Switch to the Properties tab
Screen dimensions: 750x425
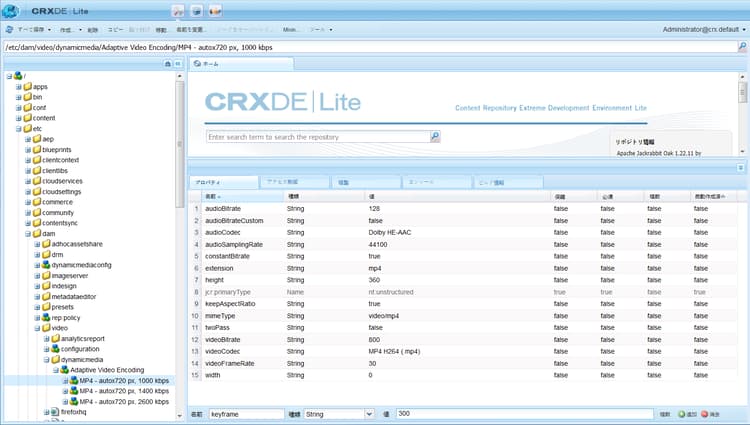point(224,182)
